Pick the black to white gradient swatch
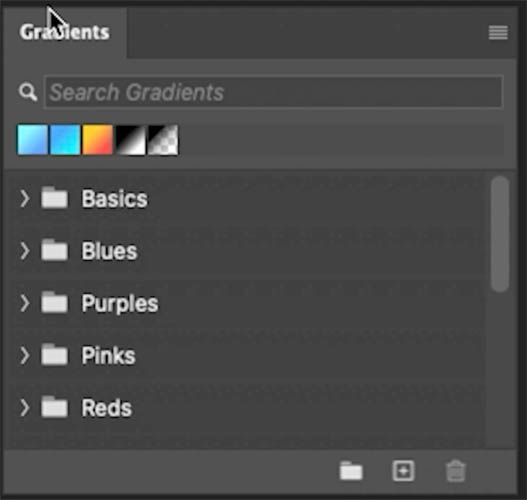527x500 pixels. 130,140
